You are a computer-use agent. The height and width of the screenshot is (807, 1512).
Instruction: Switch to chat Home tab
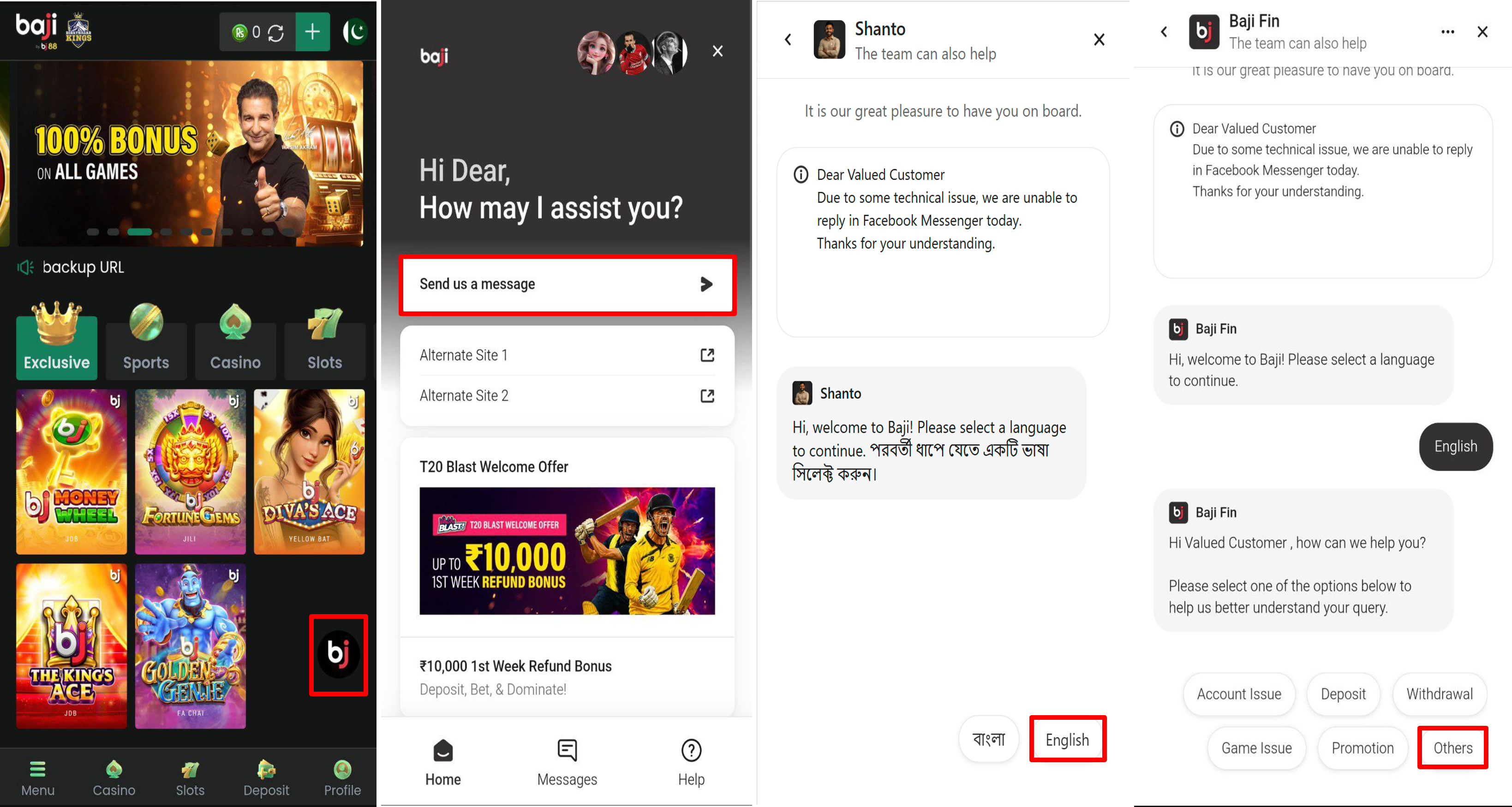point(443,762)
